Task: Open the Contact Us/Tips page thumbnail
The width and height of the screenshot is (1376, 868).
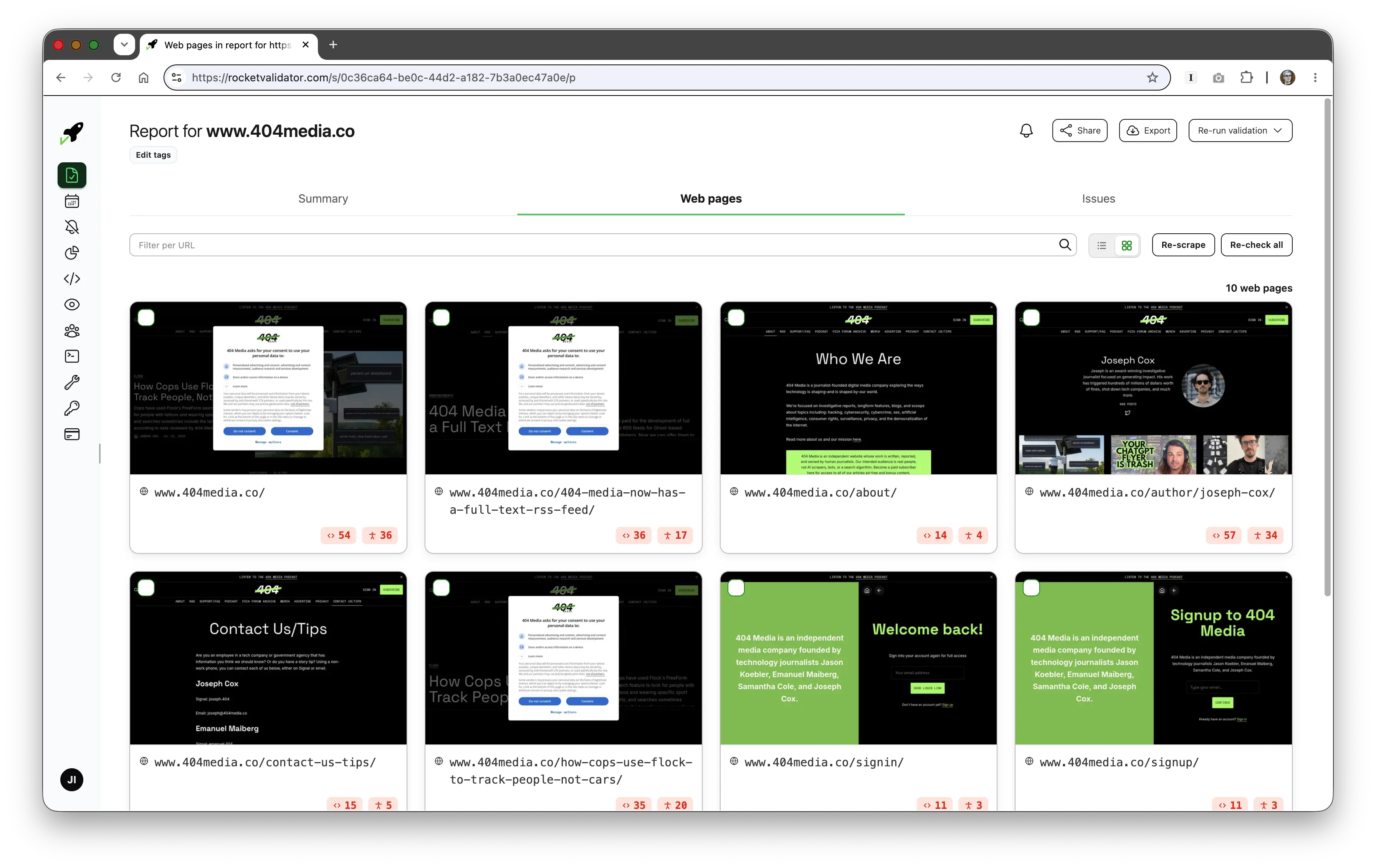Action: [x=268, y=658]
